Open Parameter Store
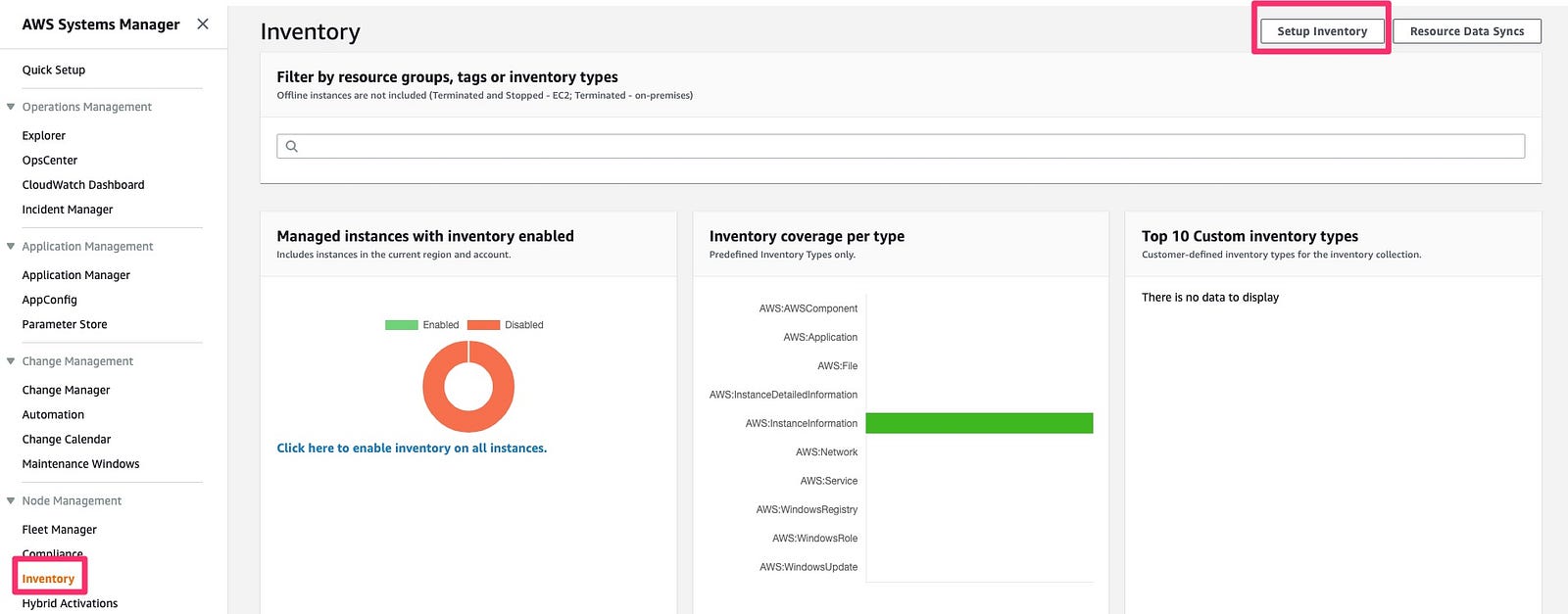 coord(65,324)
